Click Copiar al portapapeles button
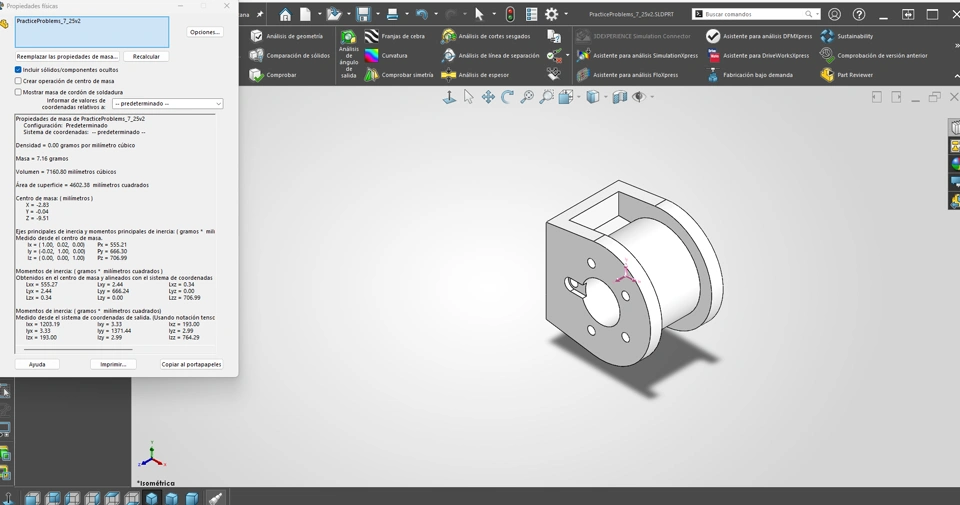Image resolution: width=960 pixels, height=505 pixels. (x=191, y=364)
